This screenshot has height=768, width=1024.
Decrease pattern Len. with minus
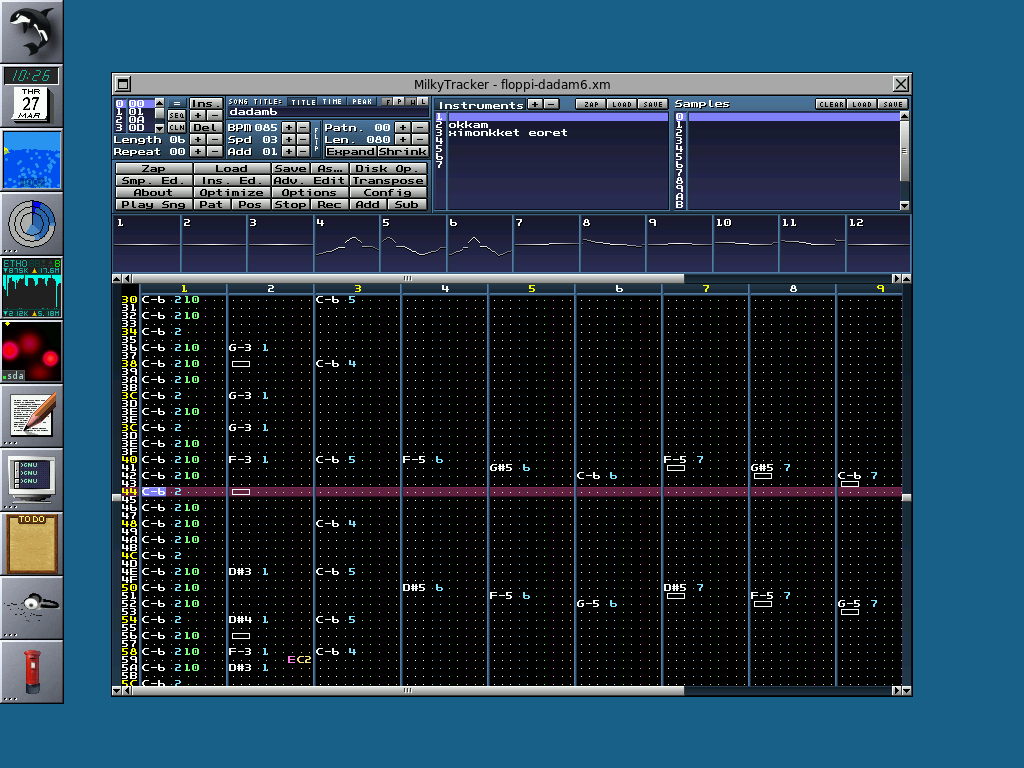point(419,139)
